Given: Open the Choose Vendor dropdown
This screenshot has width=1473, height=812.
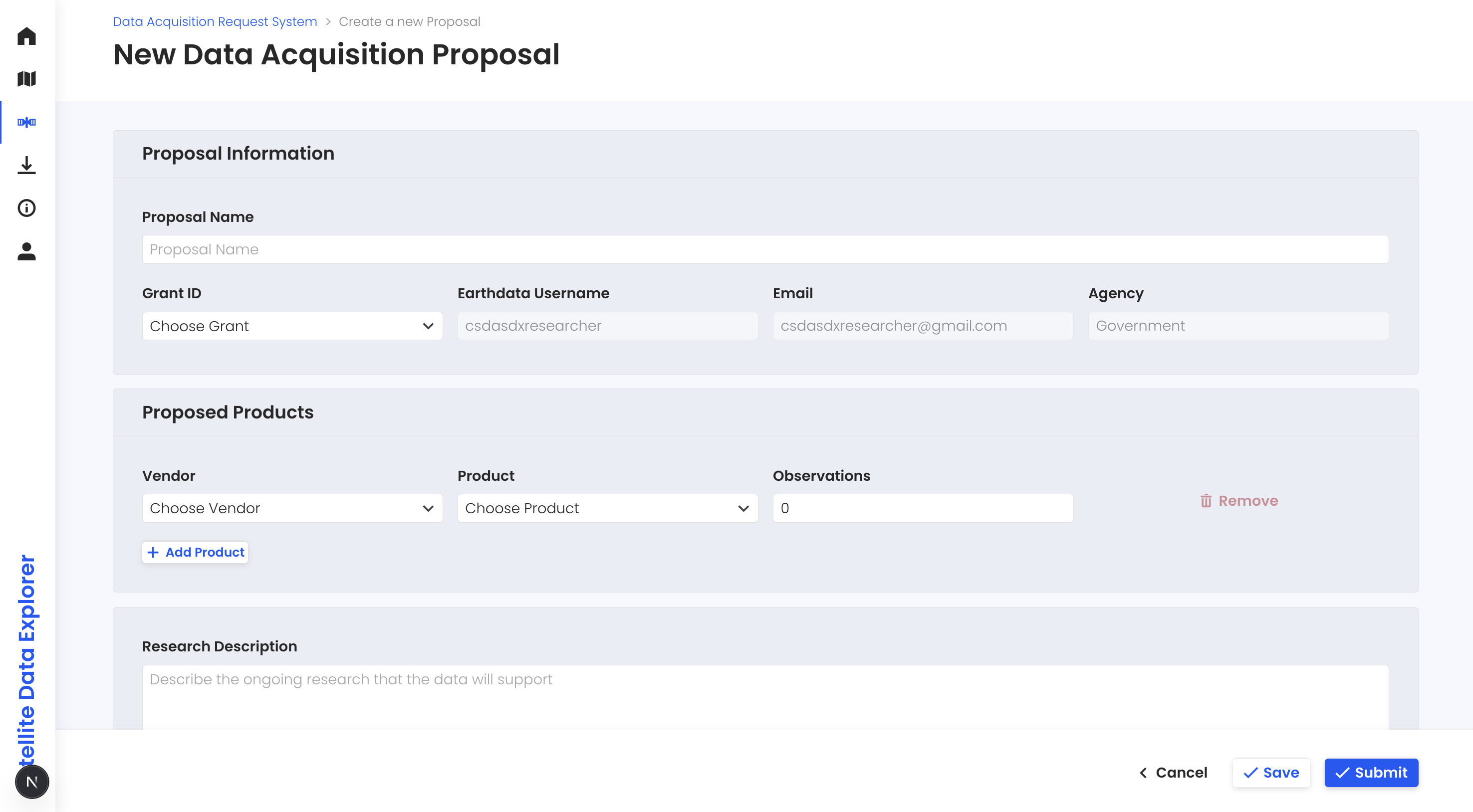Looking at the screenshot, I should (292, 508).
